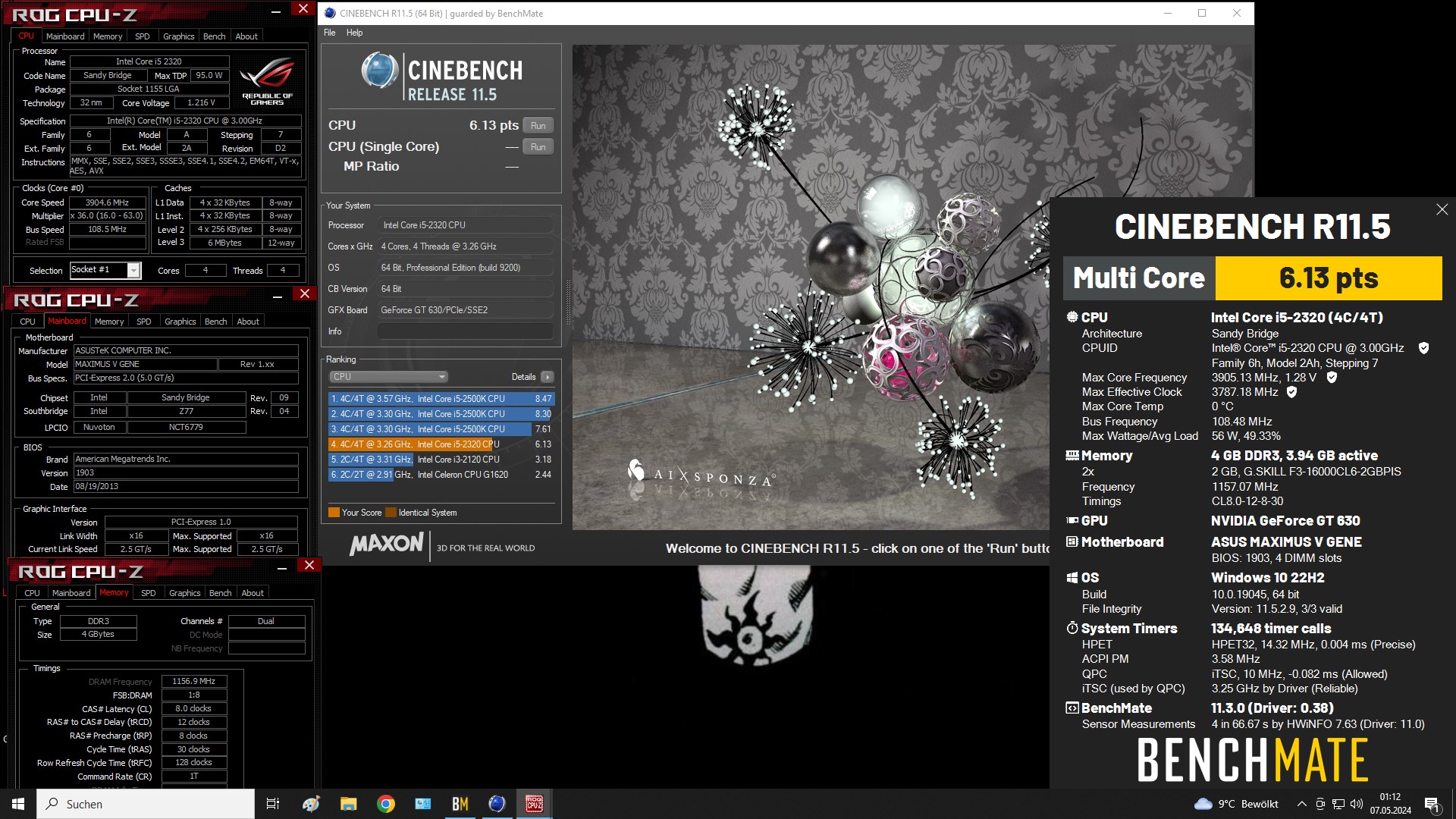Click the Your Score orange legend swatch
1456x819 pixels.
point(334,513)
